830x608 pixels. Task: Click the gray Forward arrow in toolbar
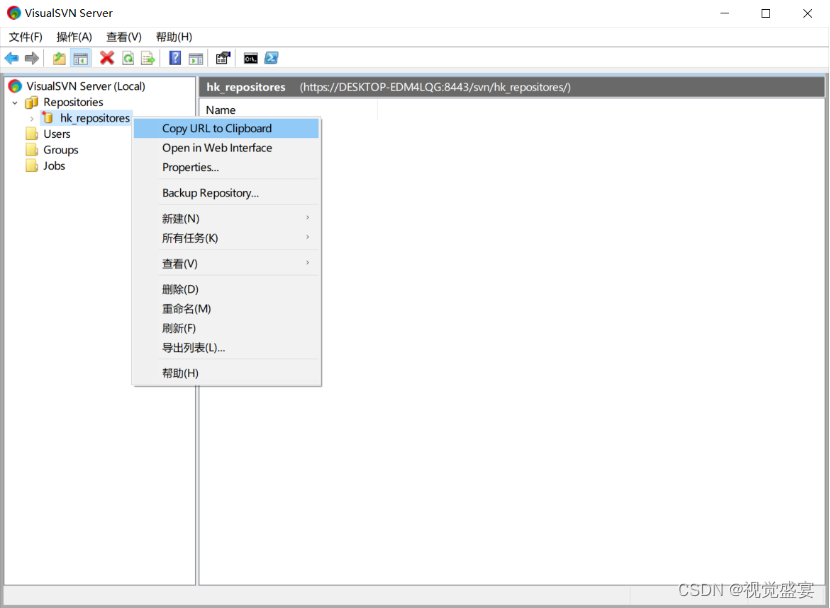pyautogui.click(x=32, y=58)
